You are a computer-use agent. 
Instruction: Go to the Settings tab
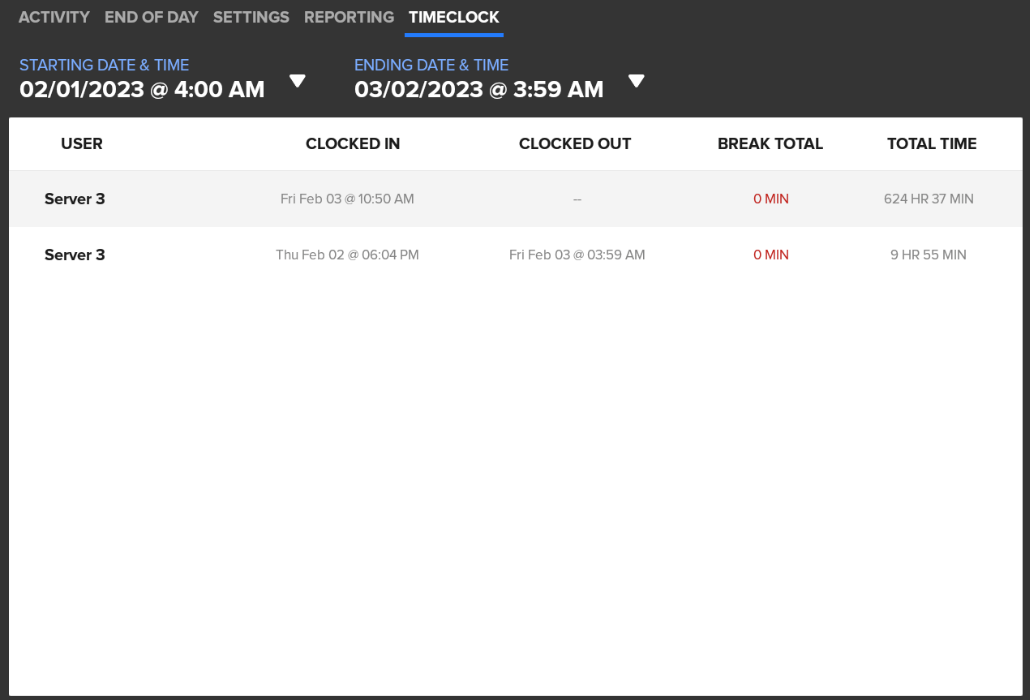pyautogui.click(x=251, y=17)
